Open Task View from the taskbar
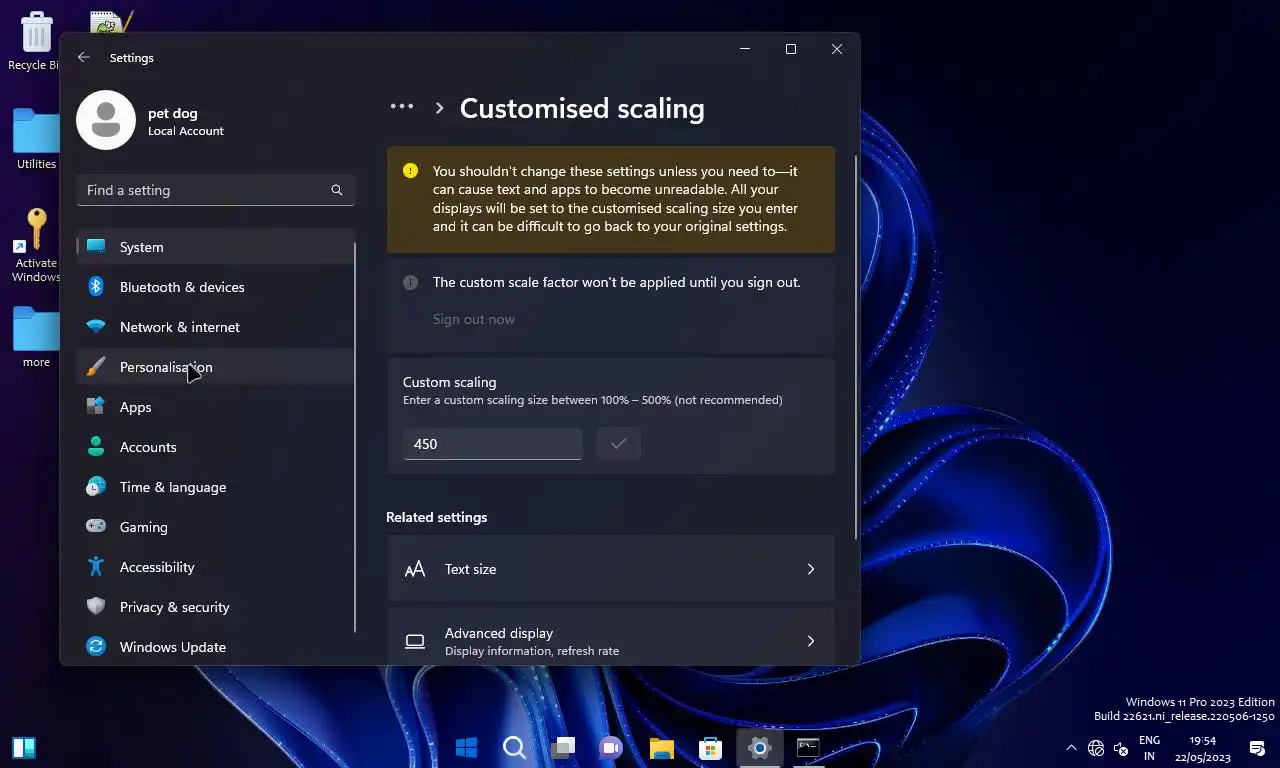1280x768 pixels. tap(563, 747)
